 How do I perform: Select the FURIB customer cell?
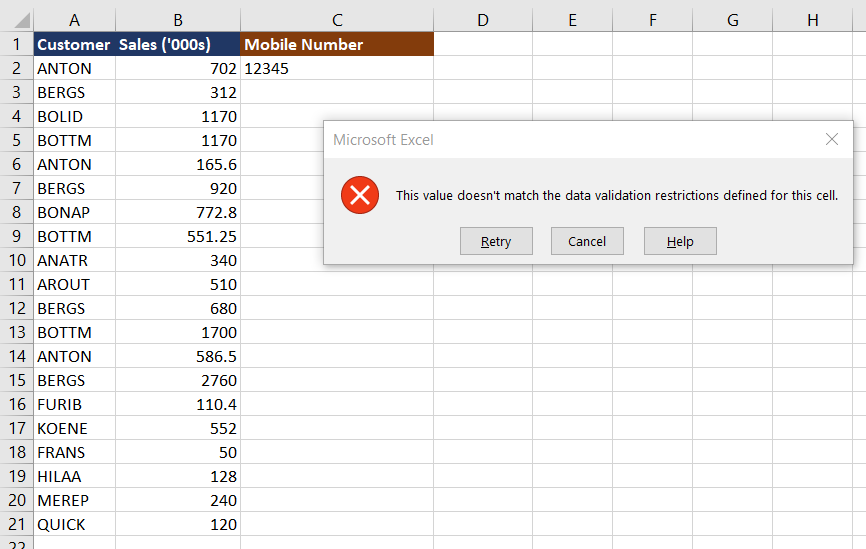click(75, 404)
